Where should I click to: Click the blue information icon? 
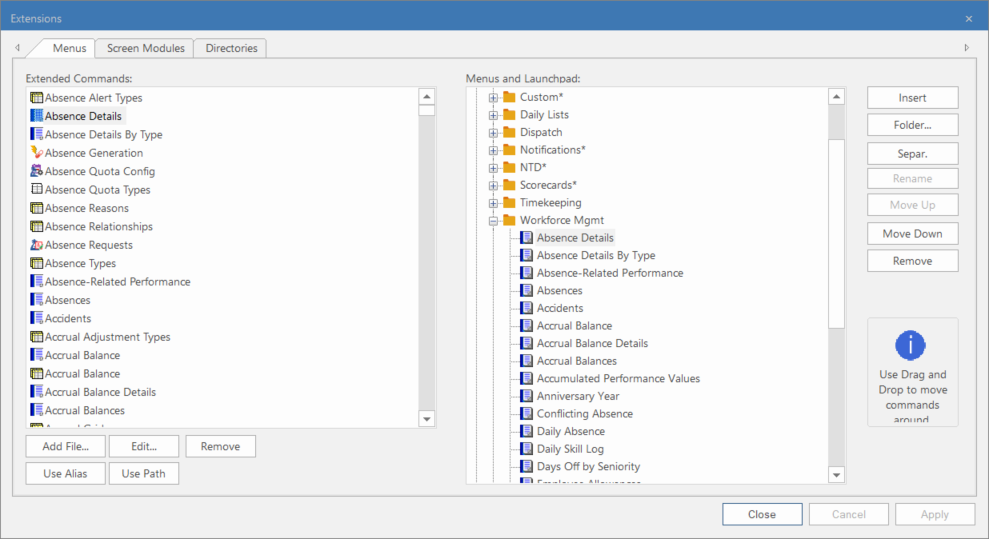click(x=910, y=345)
